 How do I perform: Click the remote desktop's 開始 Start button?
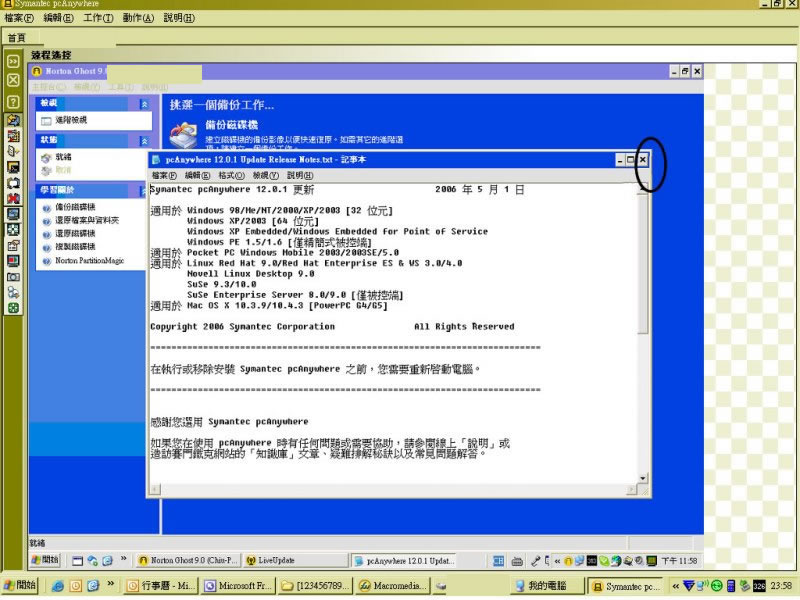click(x=45, y=560)
